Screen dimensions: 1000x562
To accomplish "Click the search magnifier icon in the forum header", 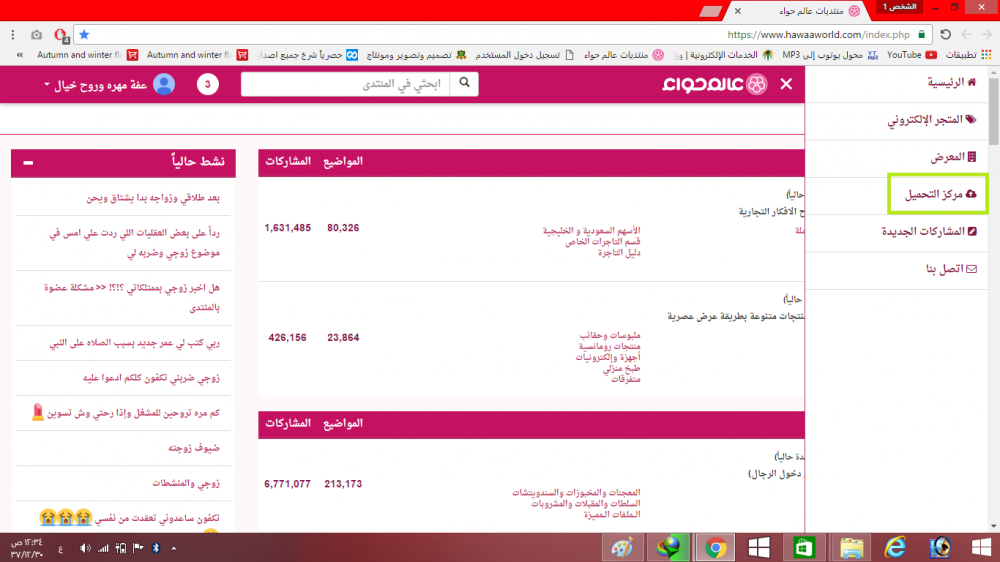I will coord(465,85).
